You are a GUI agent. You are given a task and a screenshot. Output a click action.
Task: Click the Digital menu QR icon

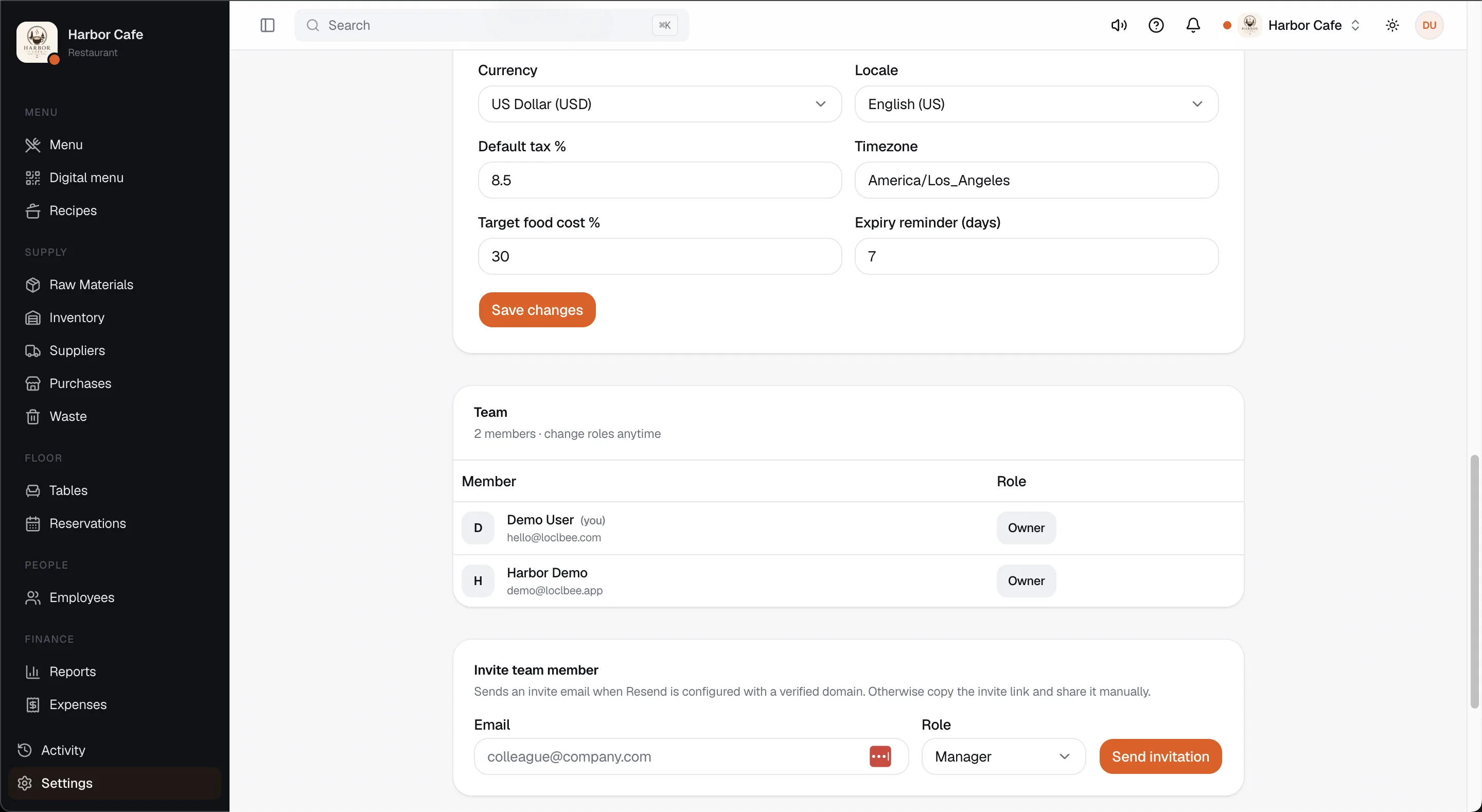33,178
